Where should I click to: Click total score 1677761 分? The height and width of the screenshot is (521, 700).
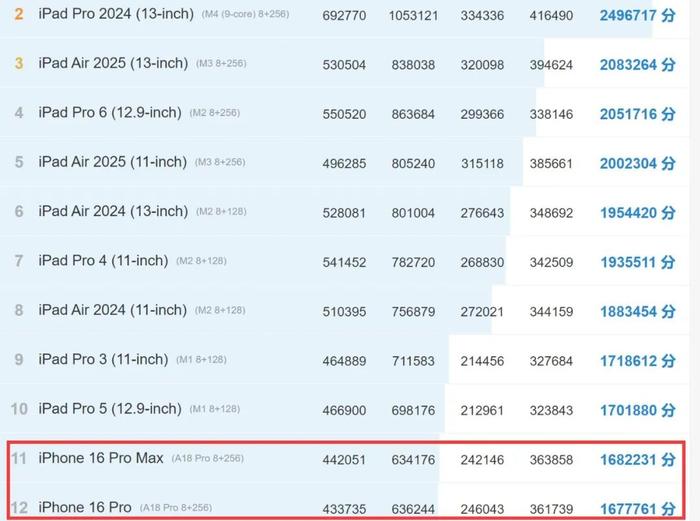[637, 509]
